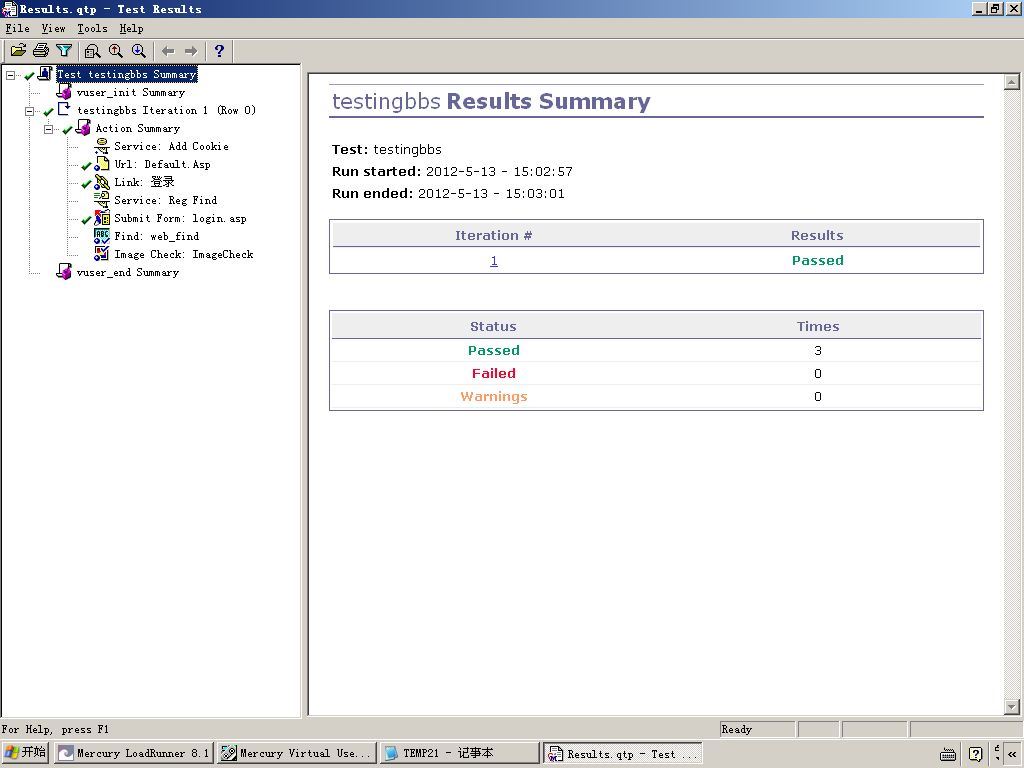
Task: Click the Passed result in Iteration table
Action: pyautogui.click(x=818, y=261)
